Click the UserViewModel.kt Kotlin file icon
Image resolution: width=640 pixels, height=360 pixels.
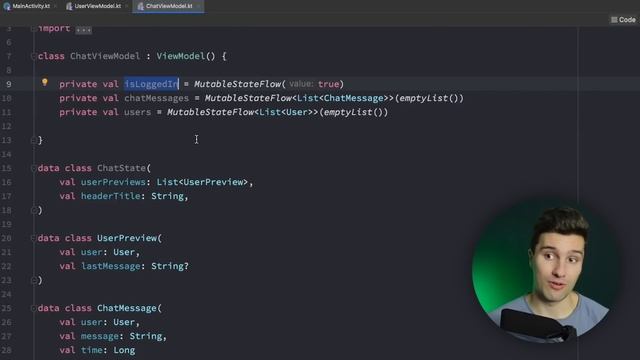point(69,7)
